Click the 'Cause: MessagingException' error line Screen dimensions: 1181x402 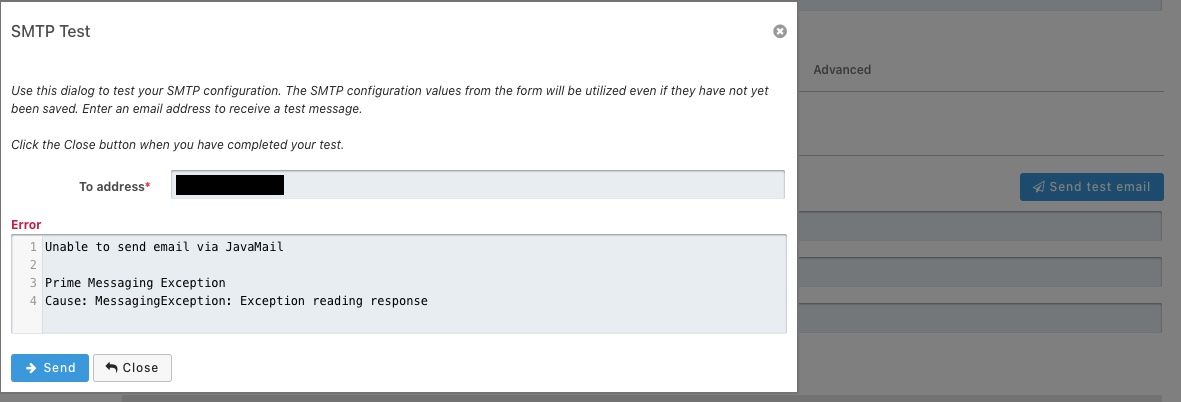coord(237,301)
